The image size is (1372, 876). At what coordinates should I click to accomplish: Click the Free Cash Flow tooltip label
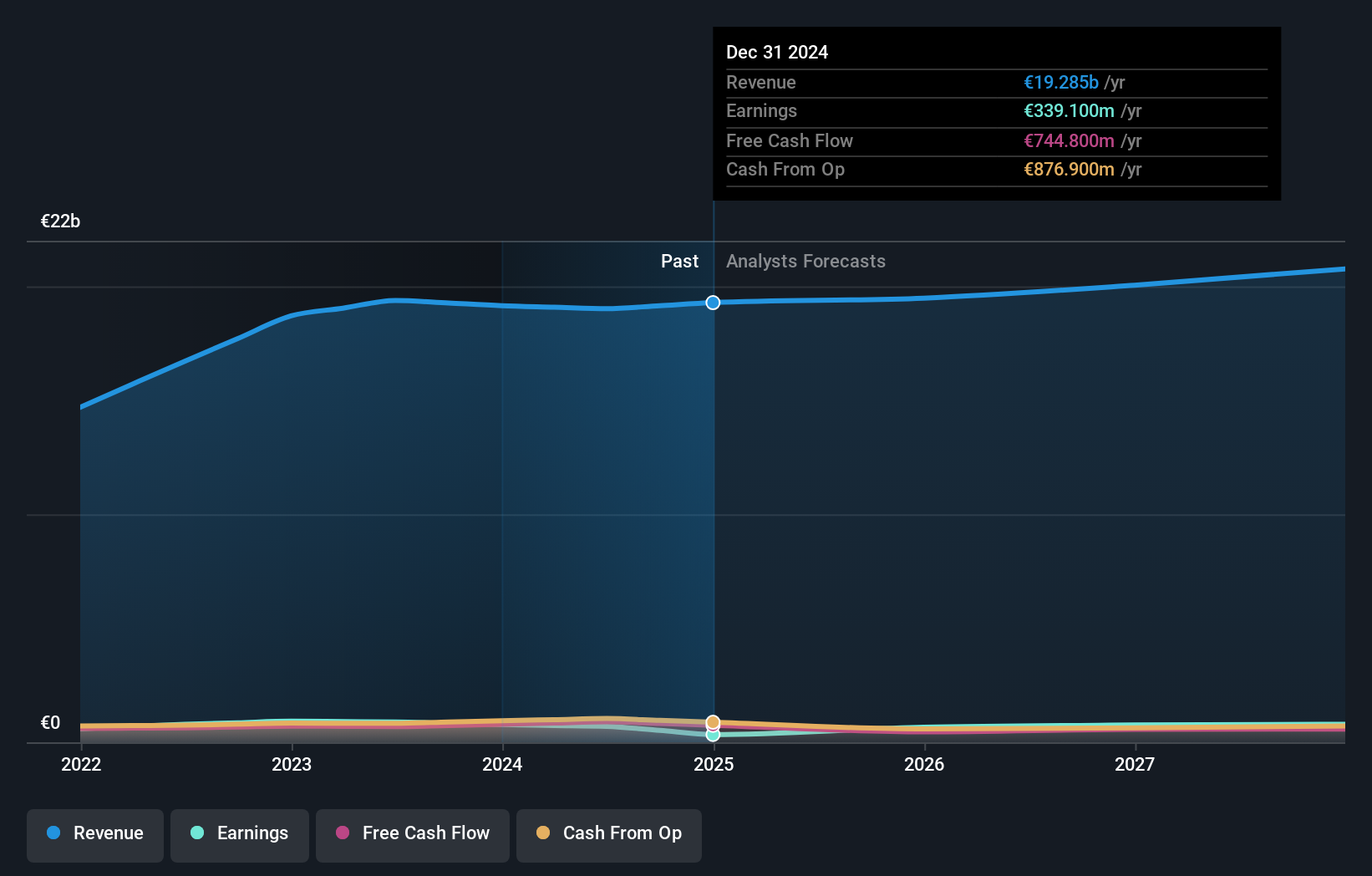(790, 140)
